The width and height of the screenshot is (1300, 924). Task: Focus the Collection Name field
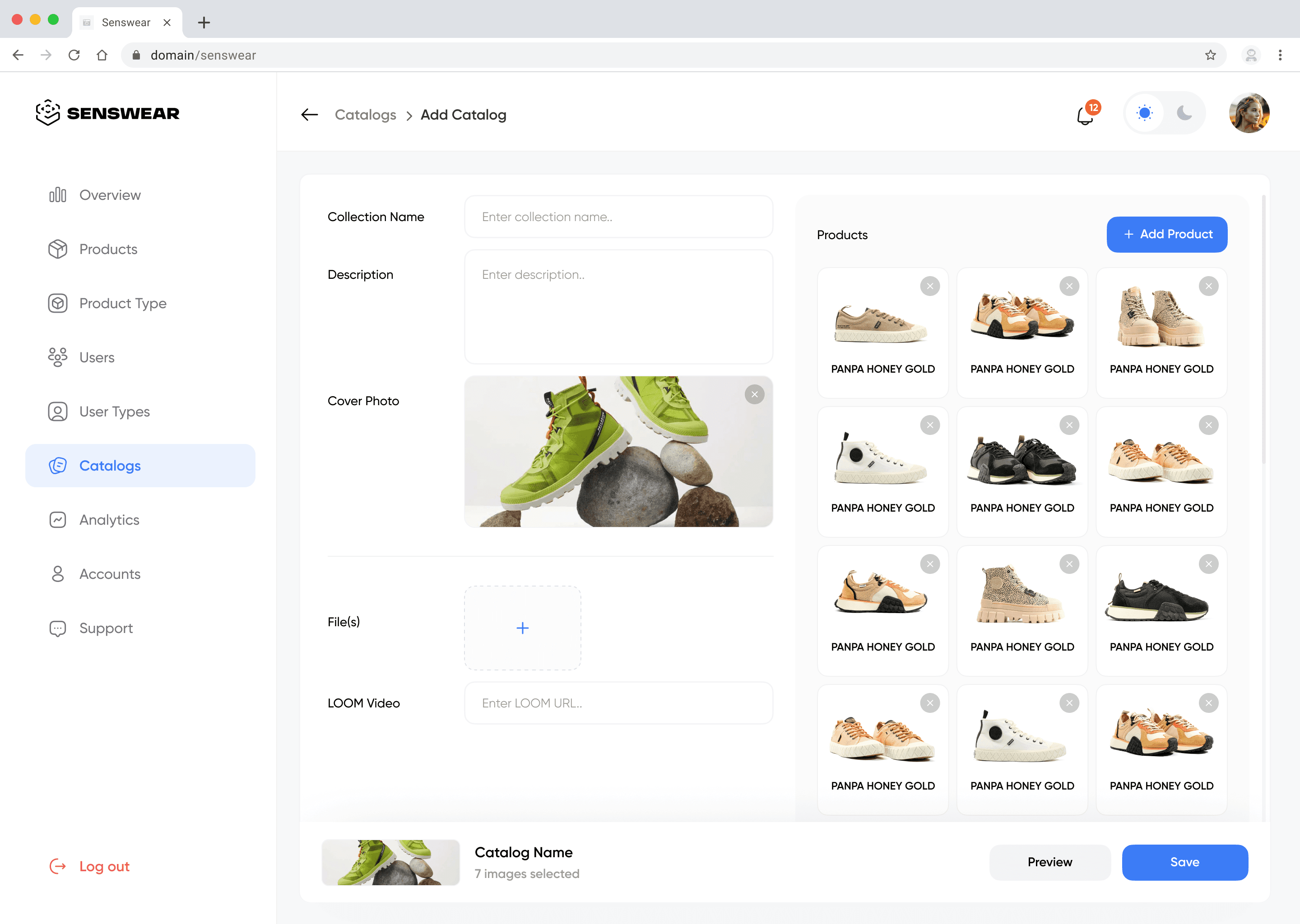point(619,217)
